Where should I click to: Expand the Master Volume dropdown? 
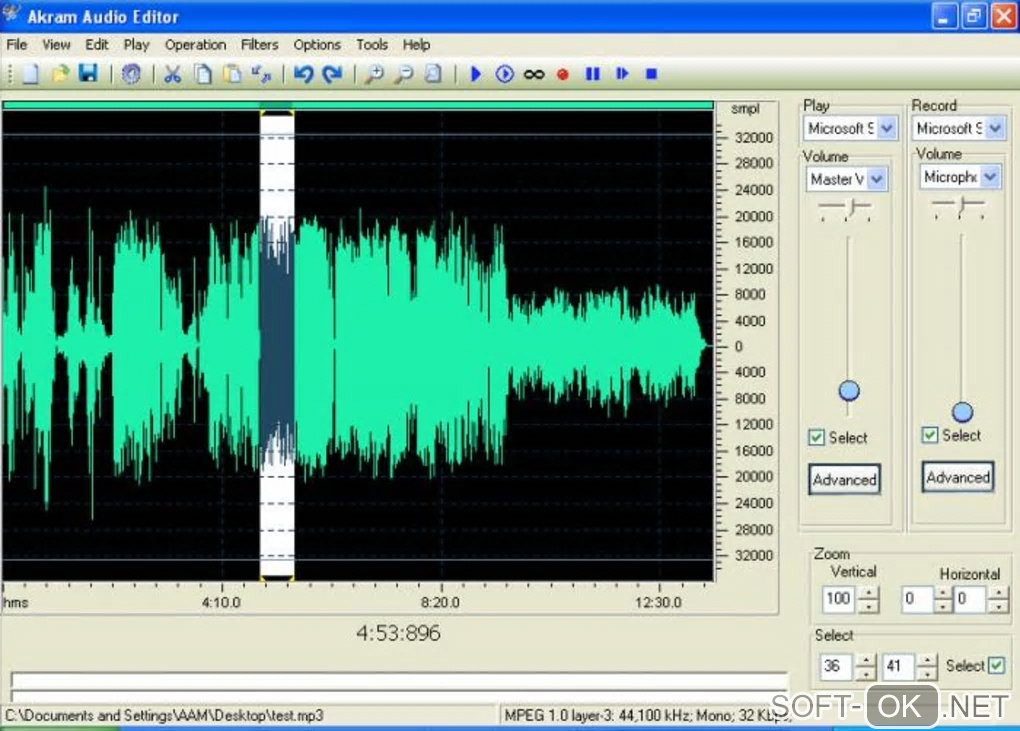(876, 179)
